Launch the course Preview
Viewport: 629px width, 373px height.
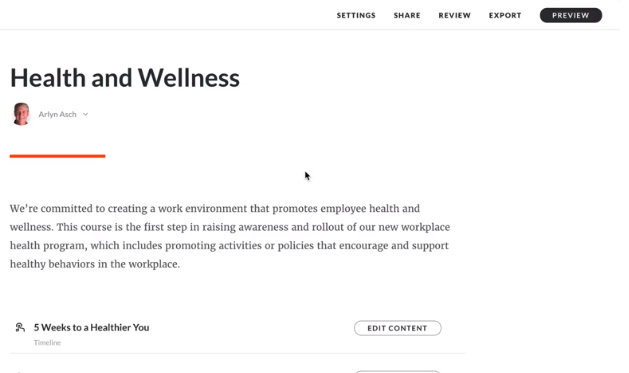pyautogui.click(x=570, y=15)
